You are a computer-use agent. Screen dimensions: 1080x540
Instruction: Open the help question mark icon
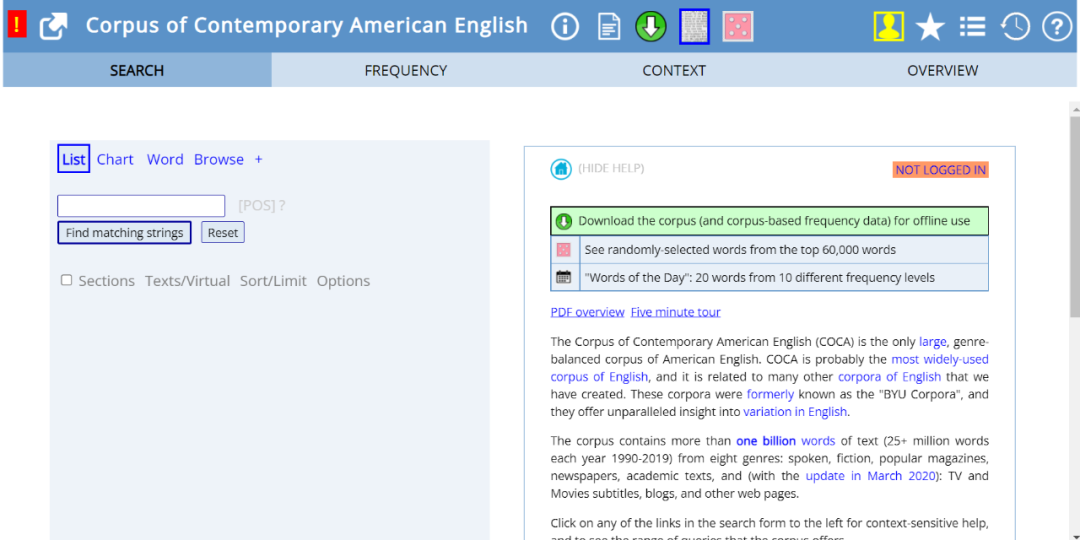(1057, 27)
